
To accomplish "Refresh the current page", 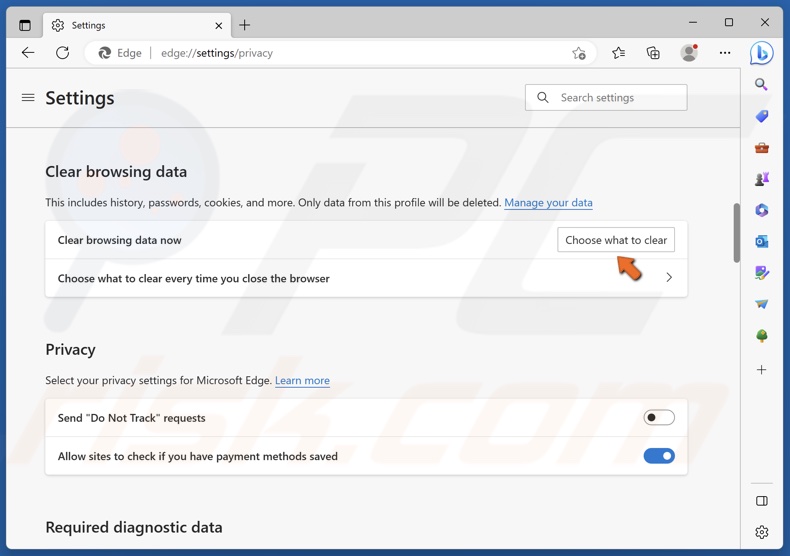I will point(62,53).
